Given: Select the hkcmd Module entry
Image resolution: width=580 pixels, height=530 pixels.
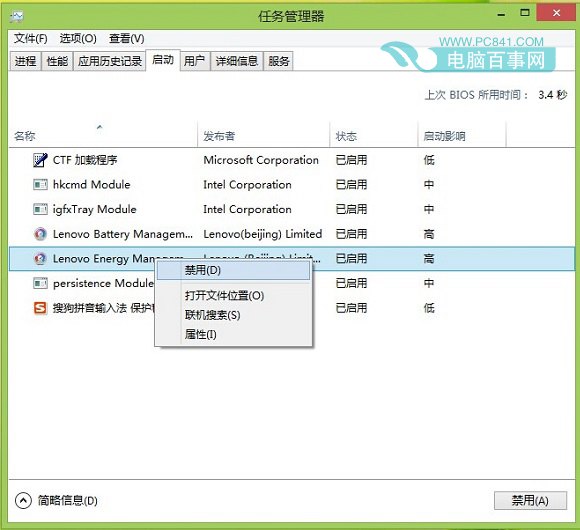Looking at the screenshot, I should (x=92, y=185).
